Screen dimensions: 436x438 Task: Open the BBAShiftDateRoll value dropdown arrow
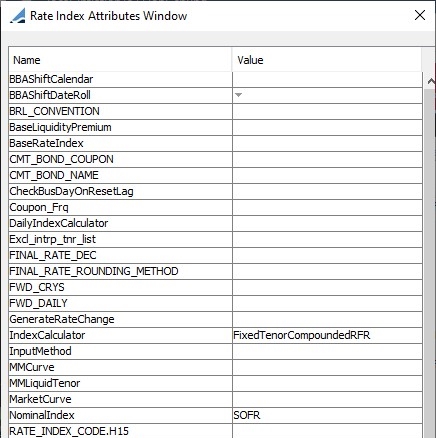click(238, 95)
